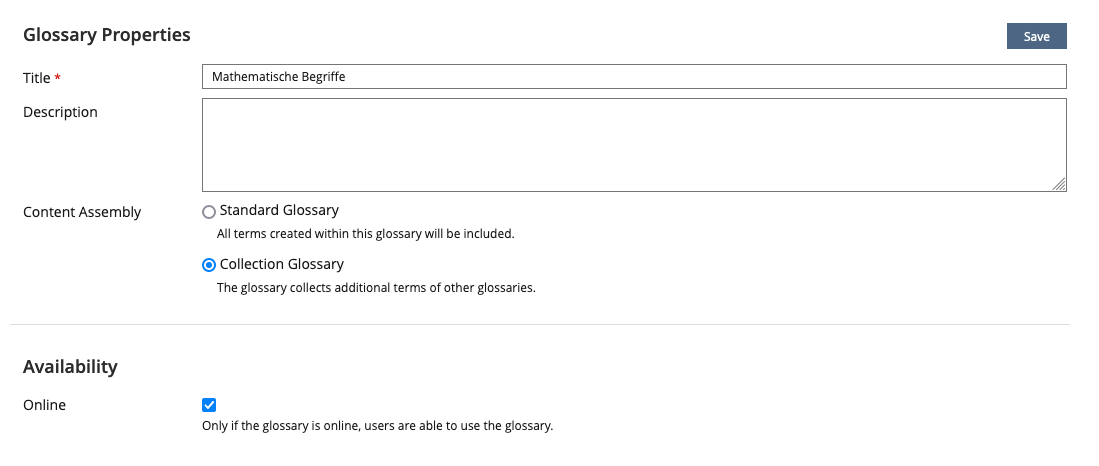Click the Collection Glossary option text
This screenshot has height=466, width=1099.
coord(281,264)
